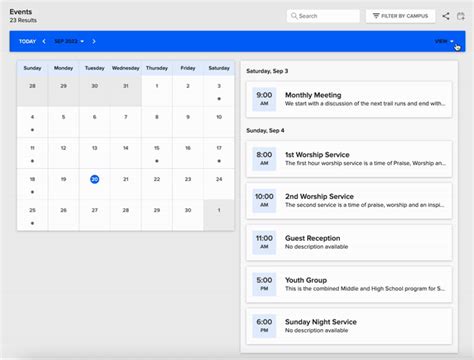Open the Sunday Night Service event
Viewport: 474px width, 360px height.
point(349,326)
